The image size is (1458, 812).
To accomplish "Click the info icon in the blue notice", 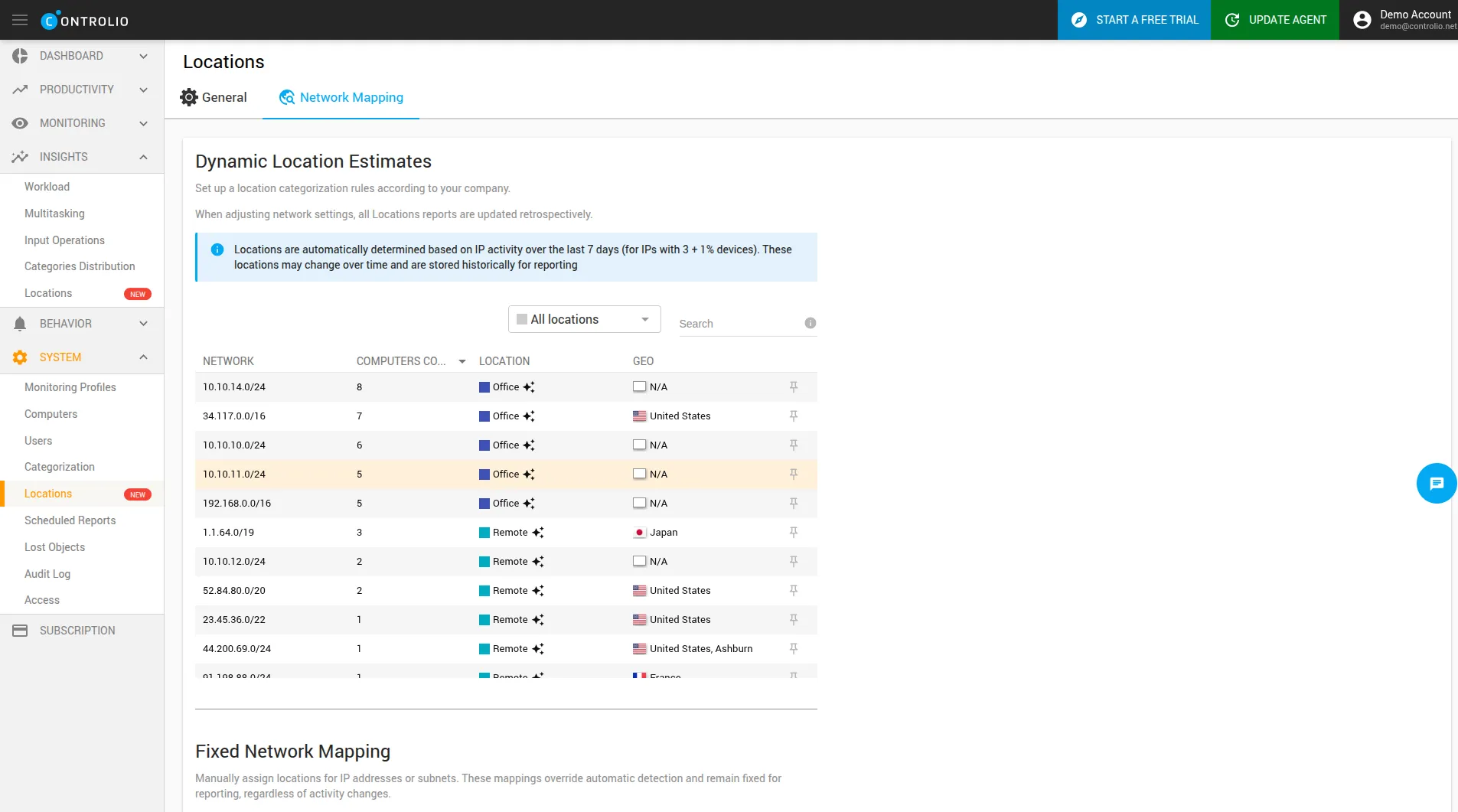I will pos(217,249).
